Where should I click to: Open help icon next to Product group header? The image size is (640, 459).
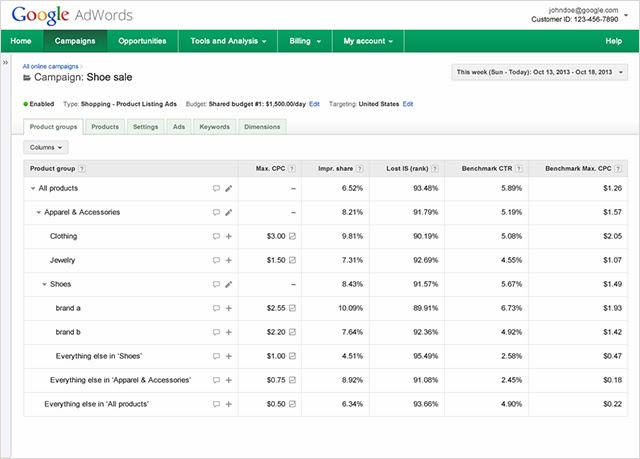click(x=82, y=169)
